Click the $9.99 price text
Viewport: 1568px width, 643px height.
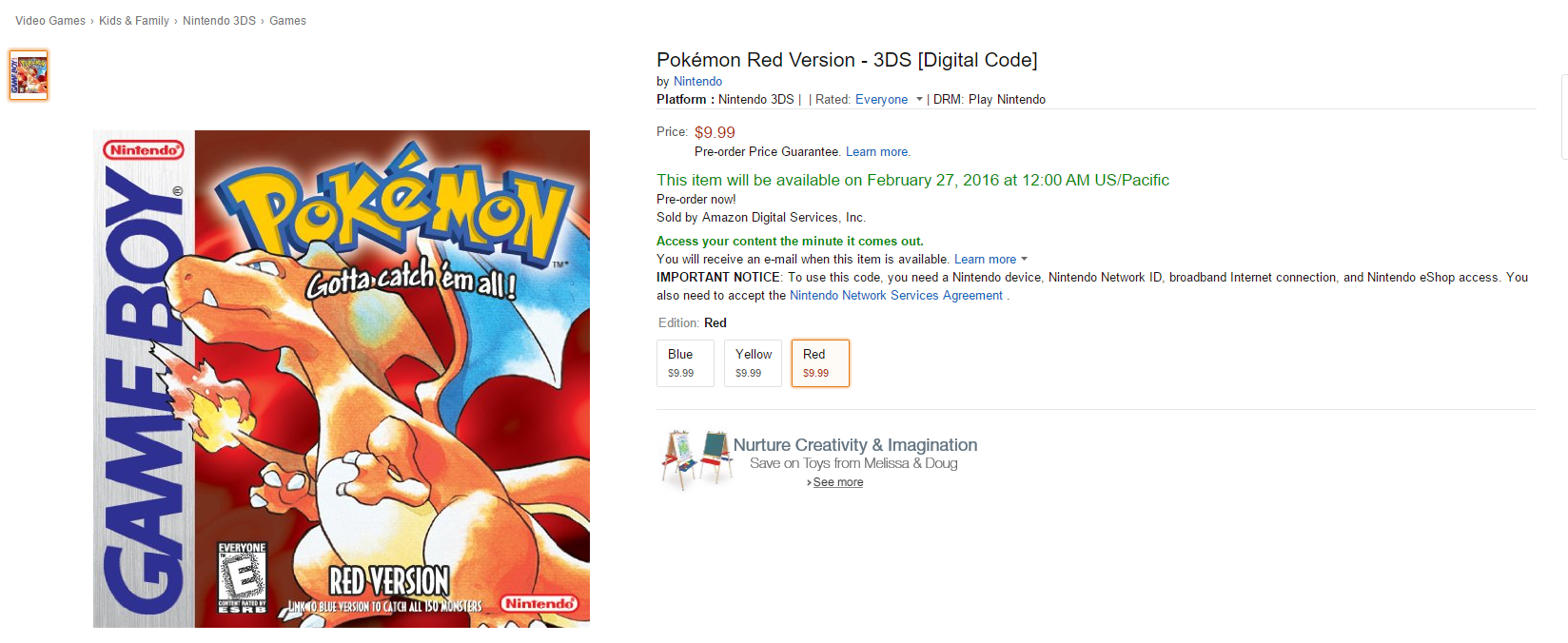click(715, 133)
